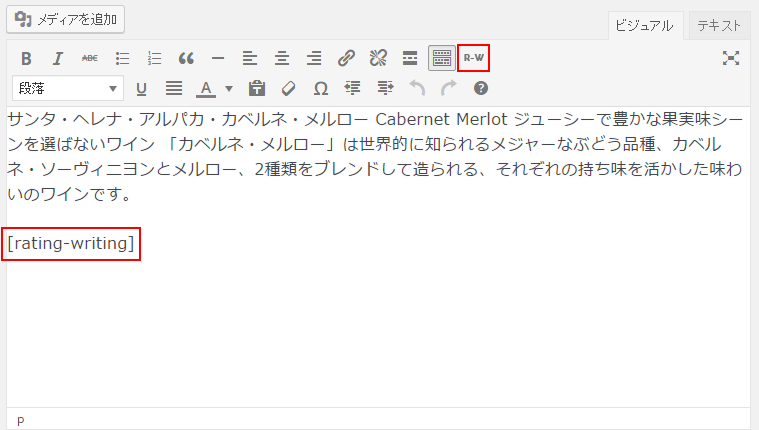Switch to the テキスト (Text) tab
The height and width of the screenshot is (430, 759).
pyautogui.click(x=719, y=26)
